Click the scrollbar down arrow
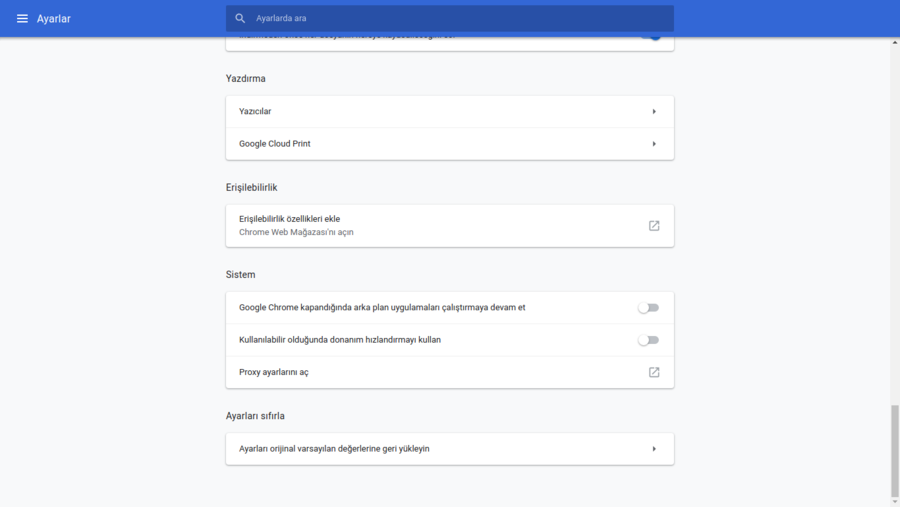This screenshot has width=900, height=507. click(x=894, y=501)
